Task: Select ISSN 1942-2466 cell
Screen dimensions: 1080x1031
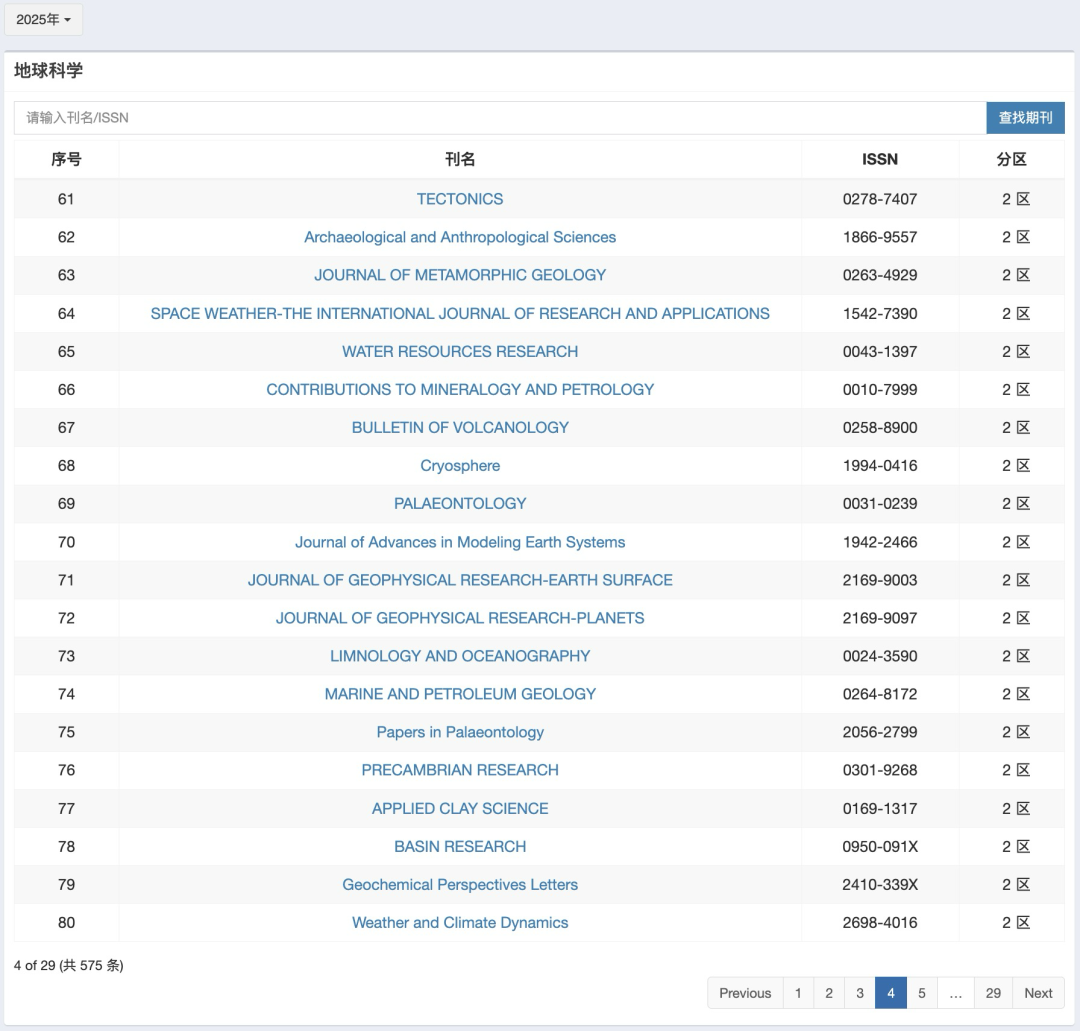Action: click(x=880, y=542)
